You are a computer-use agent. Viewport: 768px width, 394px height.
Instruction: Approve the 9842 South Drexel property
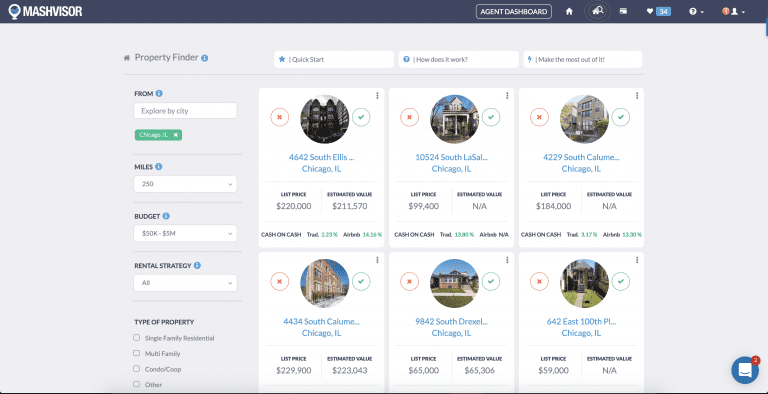coord(491,281)
